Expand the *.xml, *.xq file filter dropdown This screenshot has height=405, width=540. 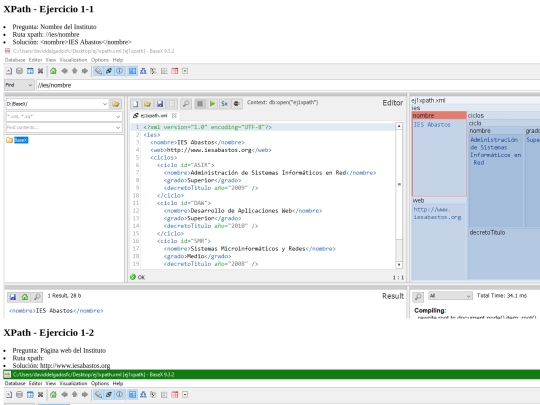(x=118, y=117)
